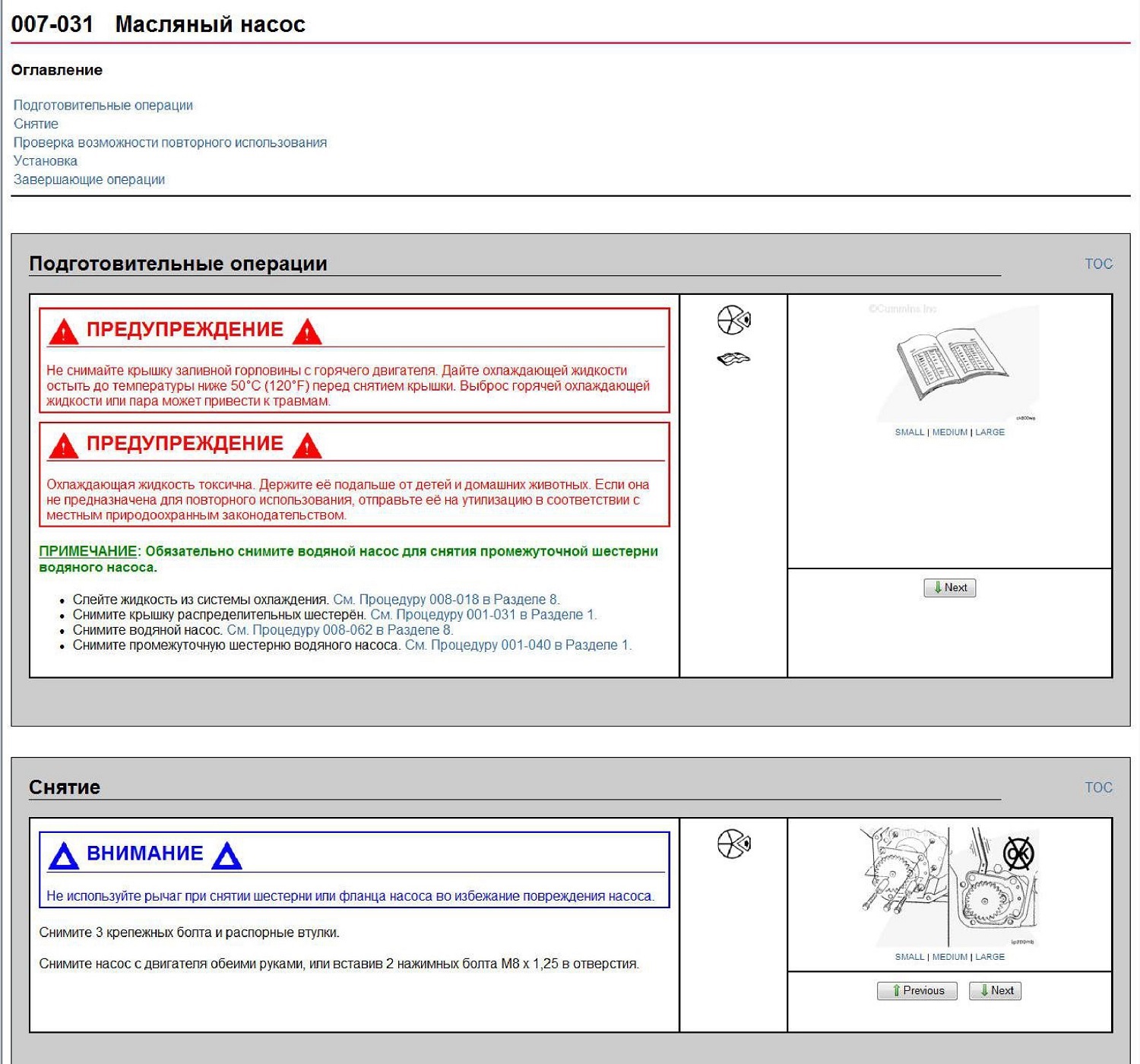The image size is (1140, 1064).
Task: Open the Подготовительные операции contents link
Action: 103,105
